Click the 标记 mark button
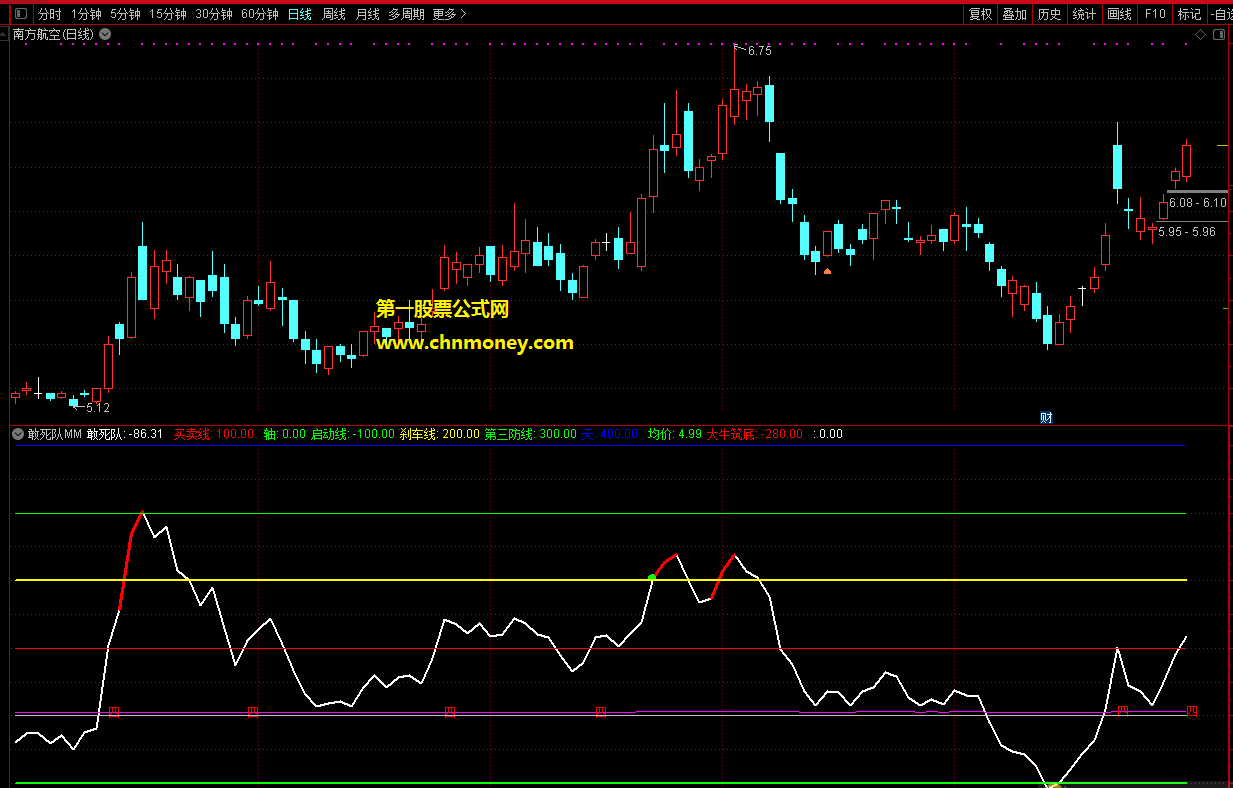The width and height of the screenshot is (1233, 788). coord(1189,14)
